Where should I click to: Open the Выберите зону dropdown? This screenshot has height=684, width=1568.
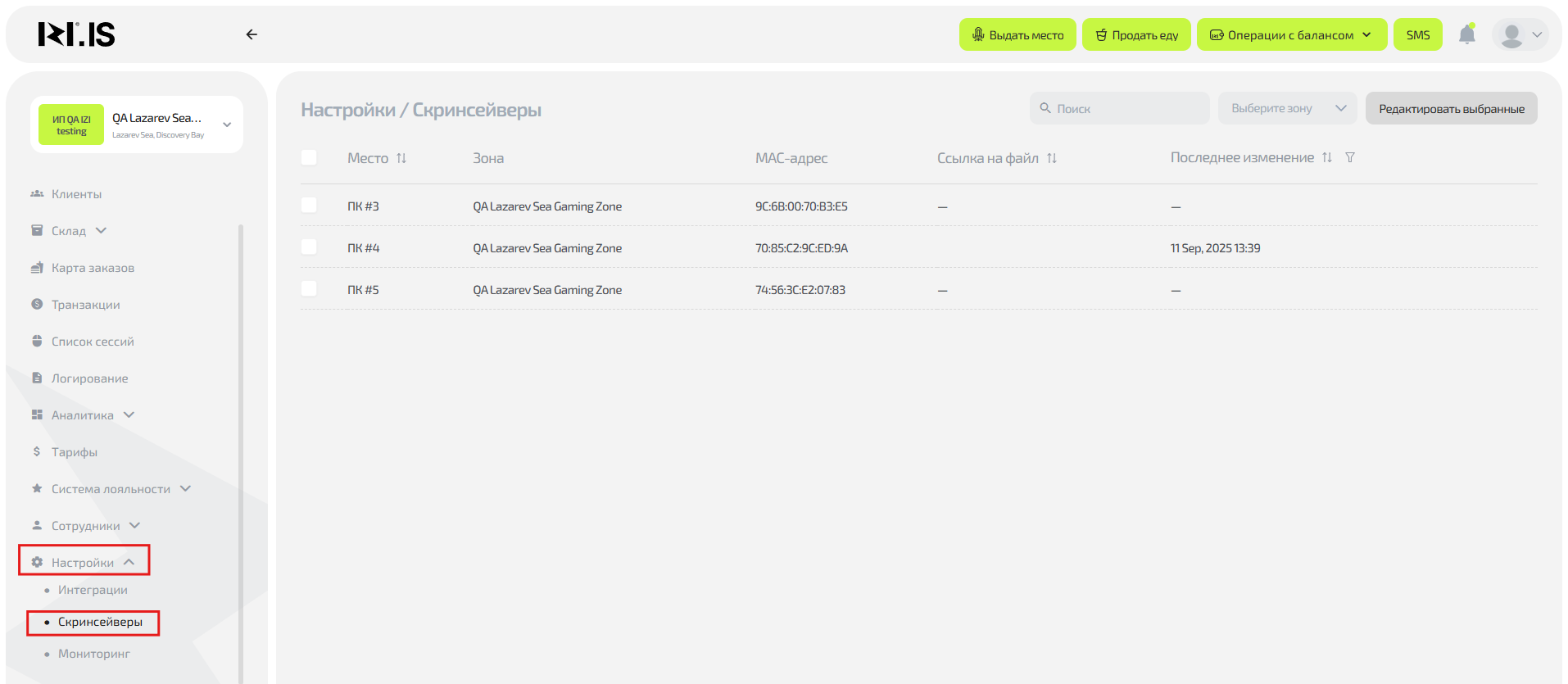point(1287,108)
